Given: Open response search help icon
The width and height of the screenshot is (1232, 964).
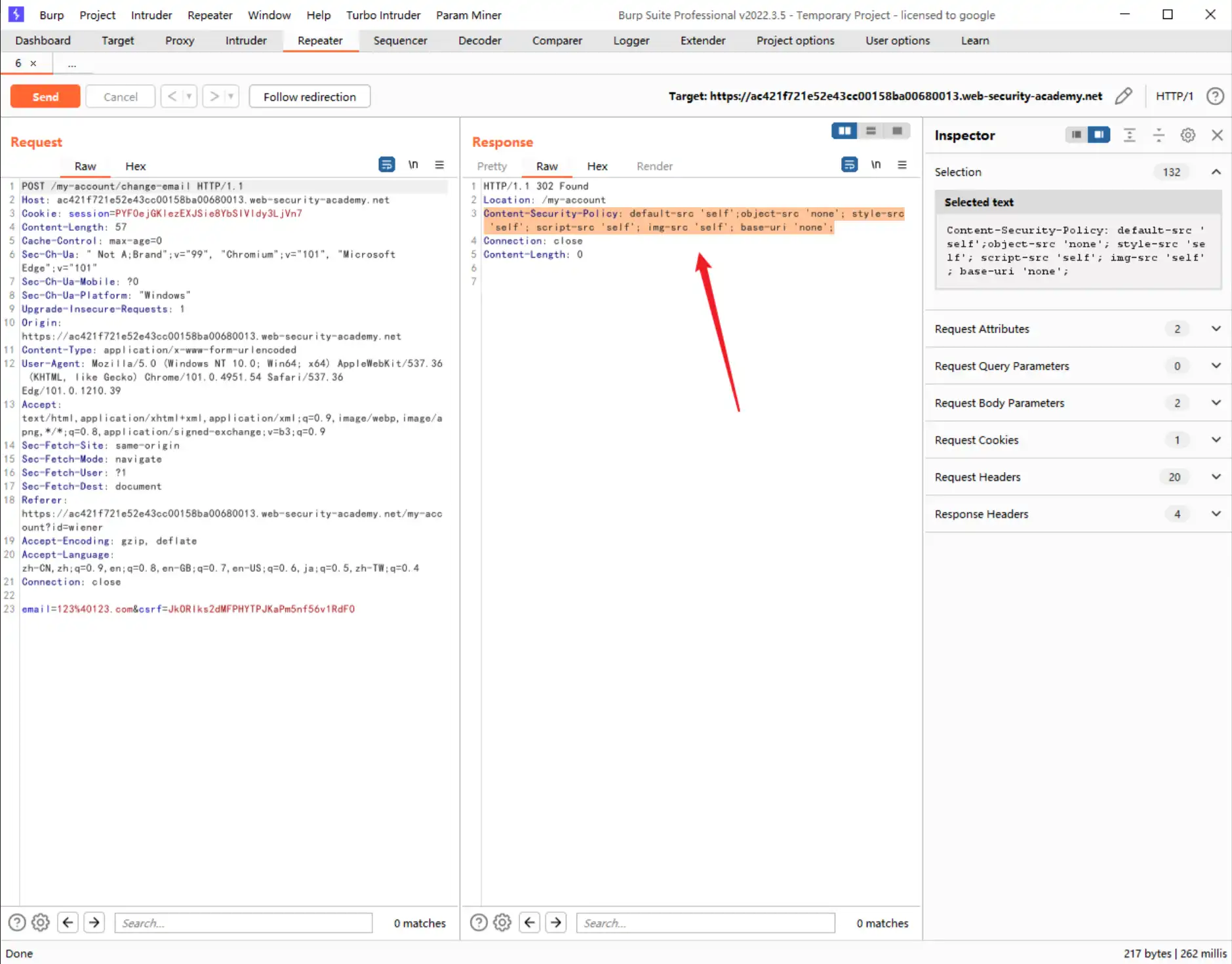Looking at the screenshot, I should point(479,923).
